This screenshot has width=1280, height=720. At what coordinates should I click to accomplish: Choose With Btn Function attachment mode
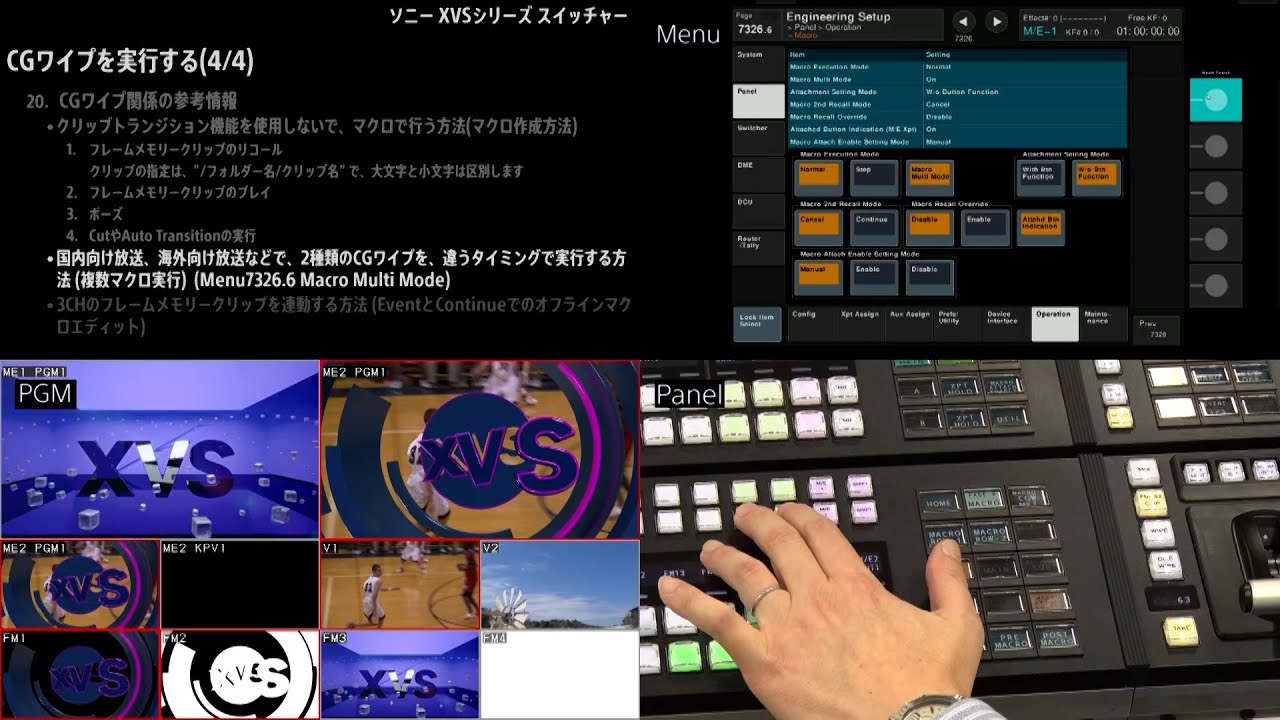point(1040,177)
